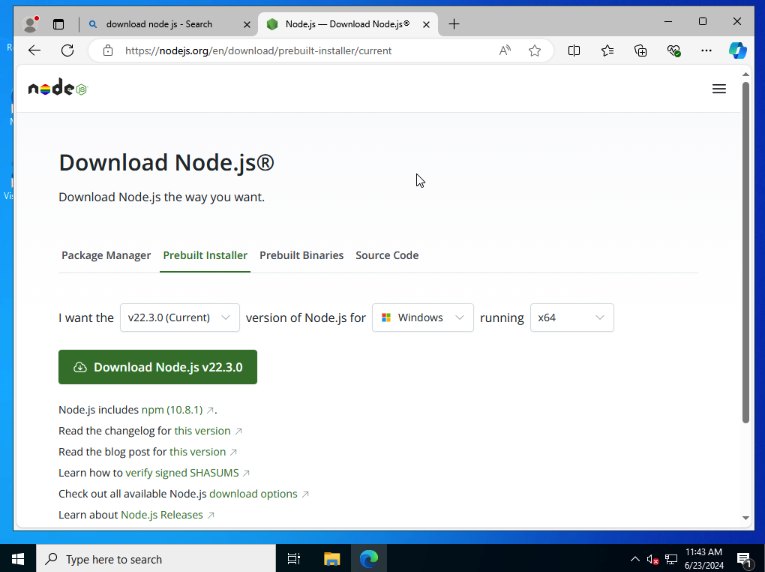Open the blog post this version link
This screenshot has height=572, width=765.
[x=197, y=452]
